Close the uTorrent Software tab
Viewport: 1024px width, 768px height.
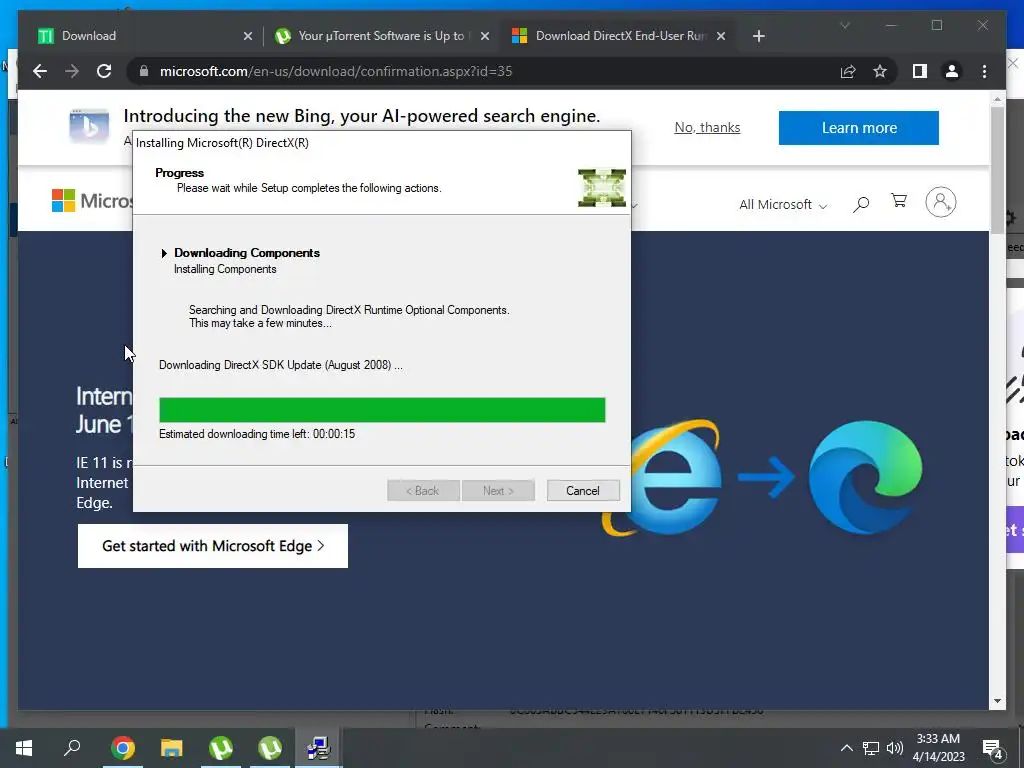point(485,36)
